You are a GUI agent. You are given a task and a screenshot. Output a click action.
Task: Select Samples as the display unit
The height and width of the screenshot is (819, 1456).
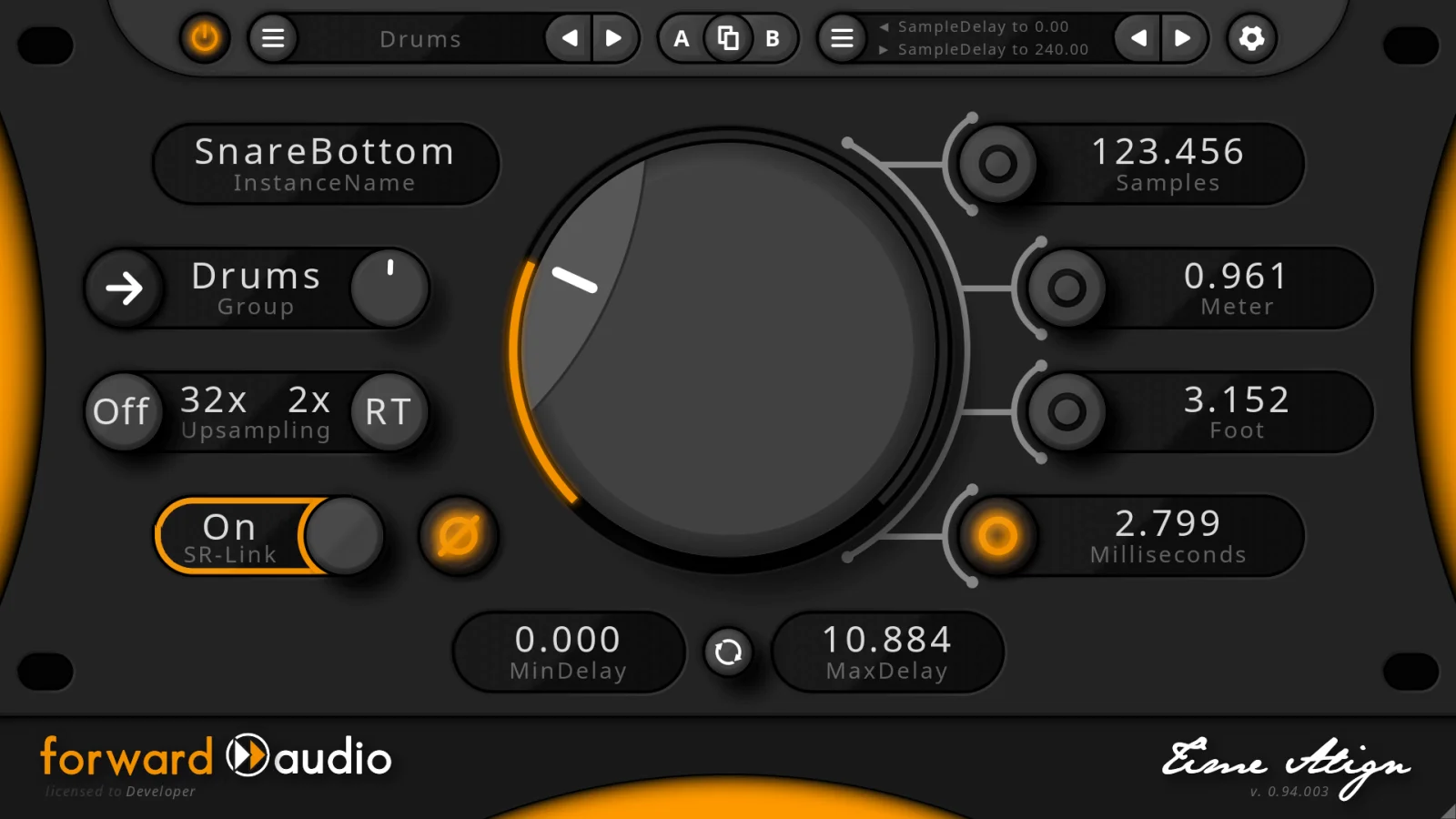click(997, 165)
